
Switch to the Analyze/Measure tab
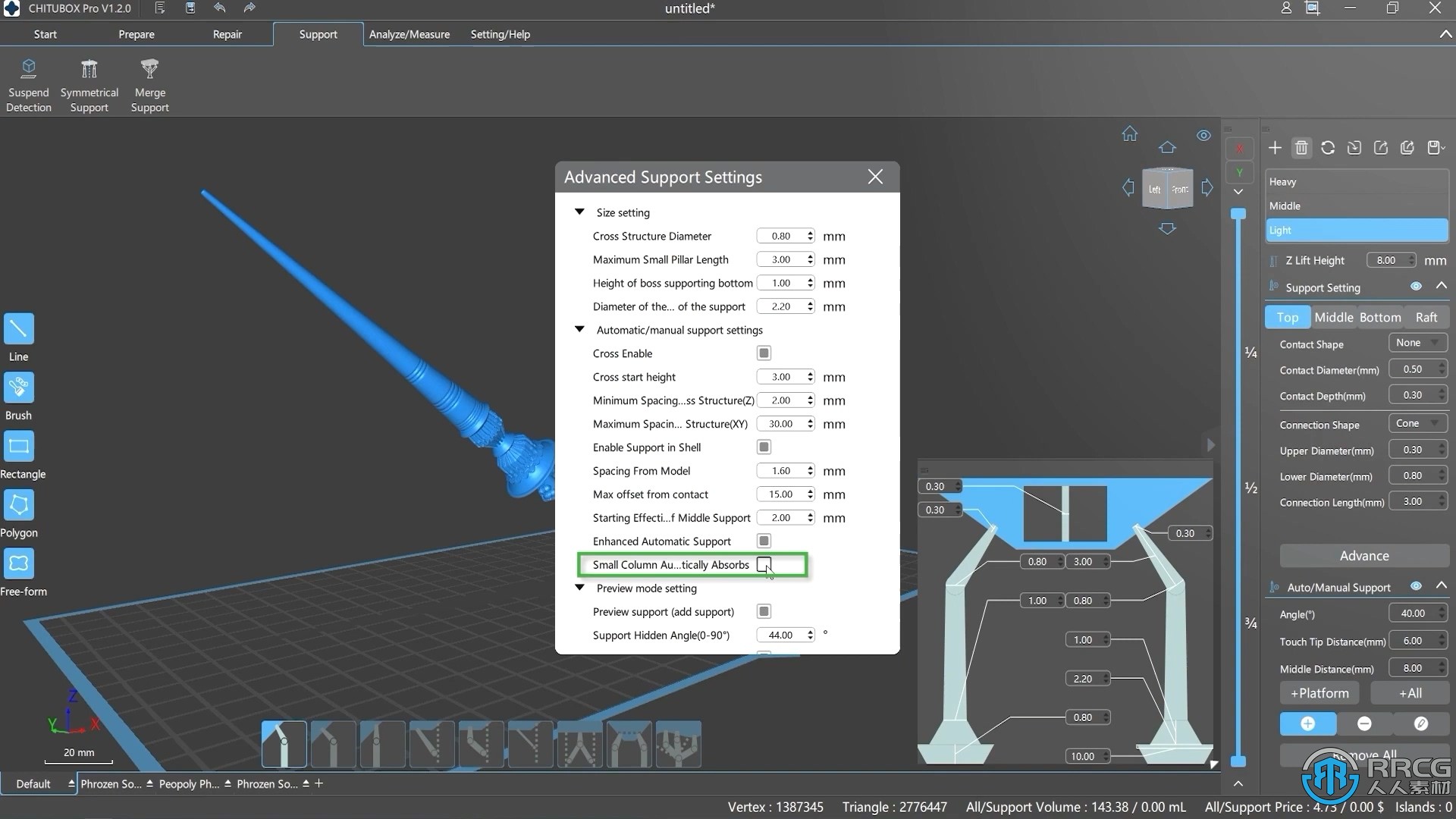pos(408,34)
